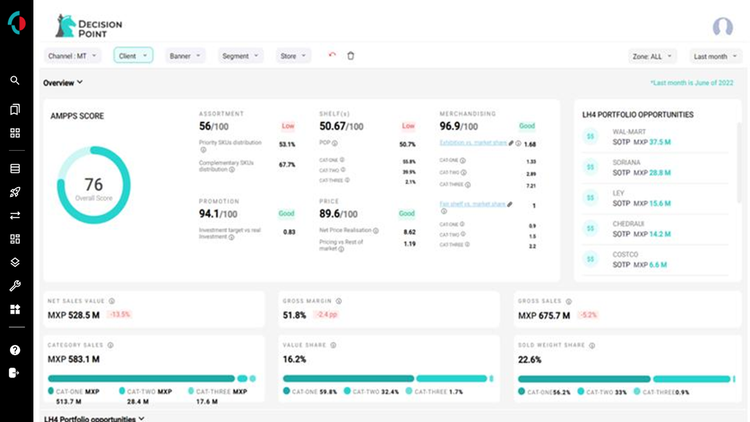
Task: Click the red undo filter arrow
Action: (332, 55)
